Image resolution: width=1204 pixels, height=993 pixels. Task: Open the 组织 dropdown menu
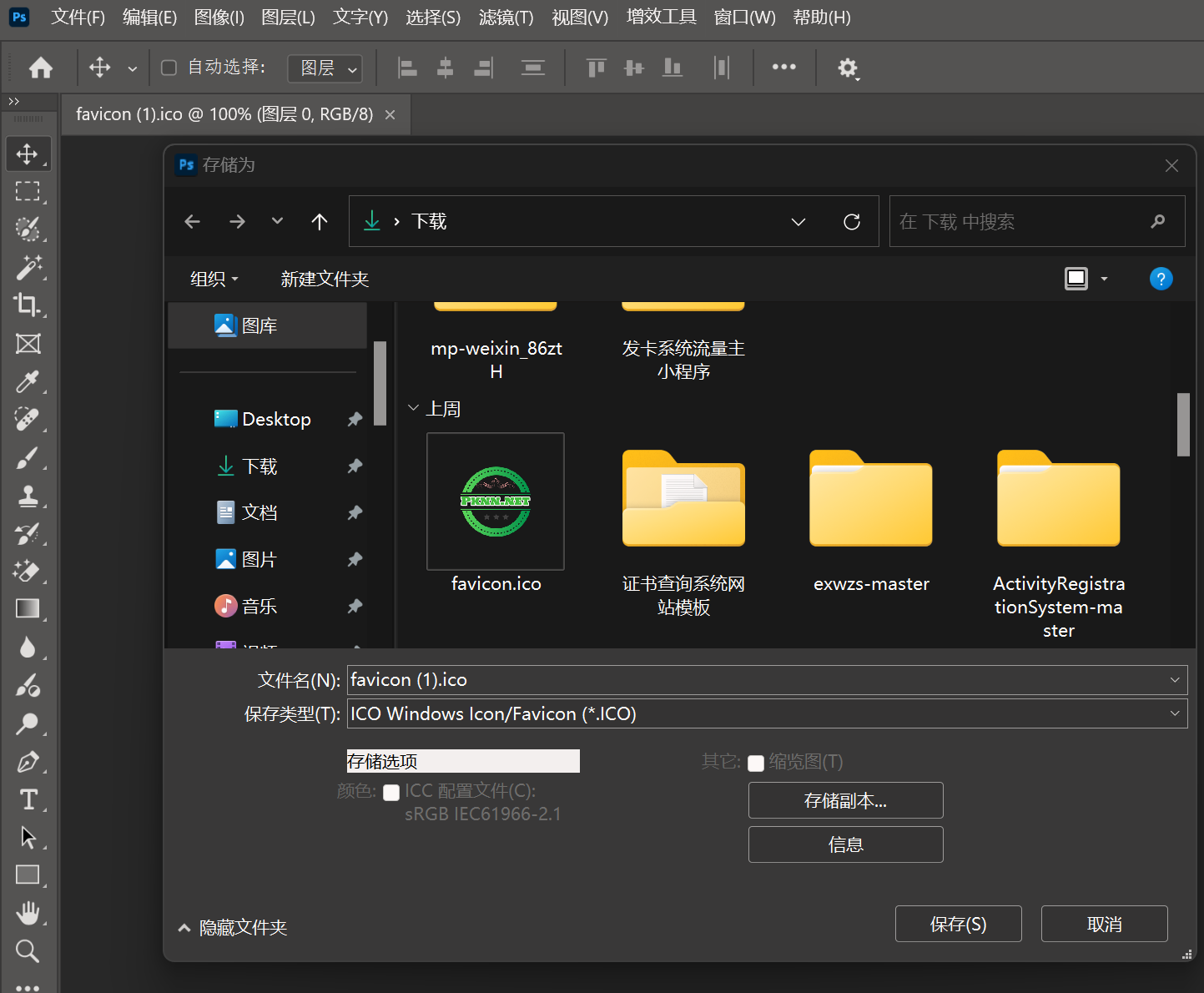tap(214, 279)
